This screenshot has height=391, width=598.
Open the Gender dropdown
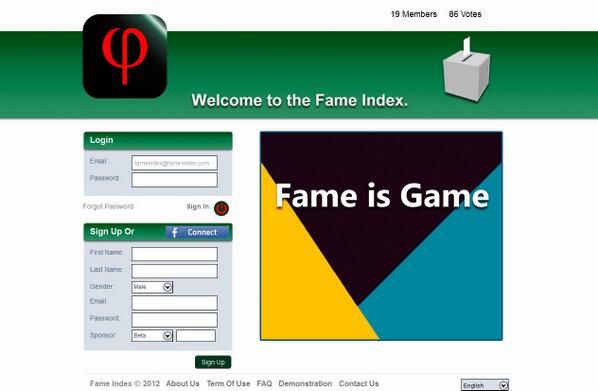click(152, 287)
